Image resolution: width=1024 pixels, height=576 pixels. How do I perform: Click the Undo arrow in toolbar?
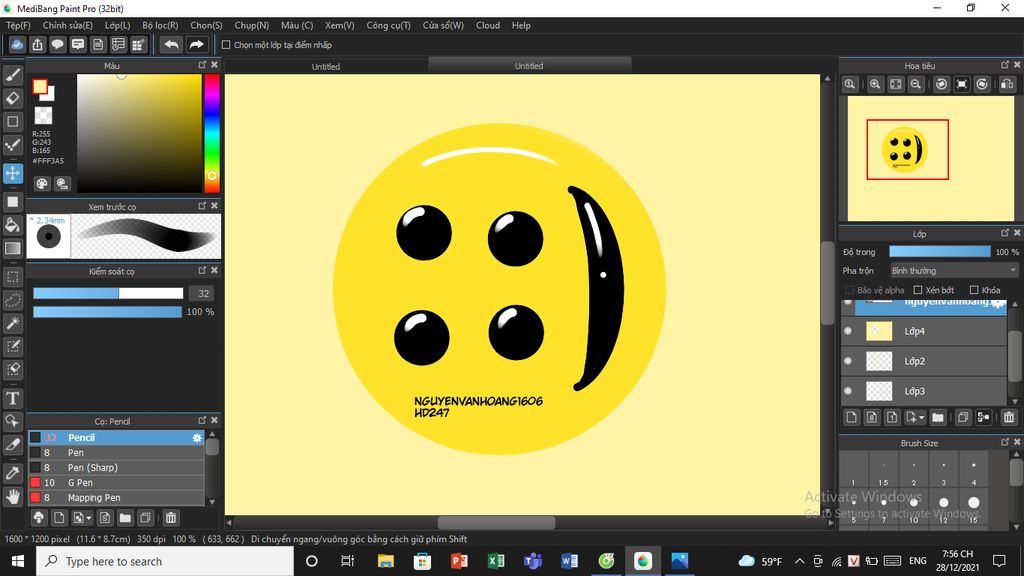point(171,45)
